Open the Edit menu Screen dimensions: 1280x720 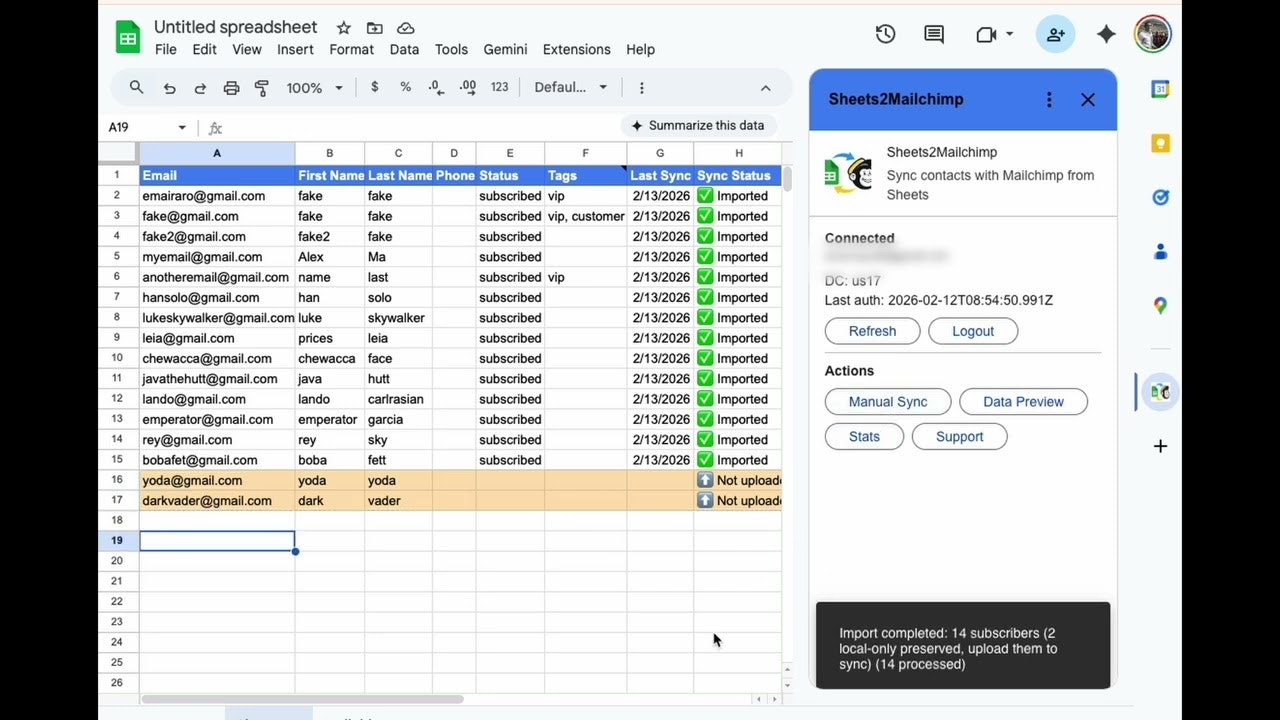(x=204, y=49)
